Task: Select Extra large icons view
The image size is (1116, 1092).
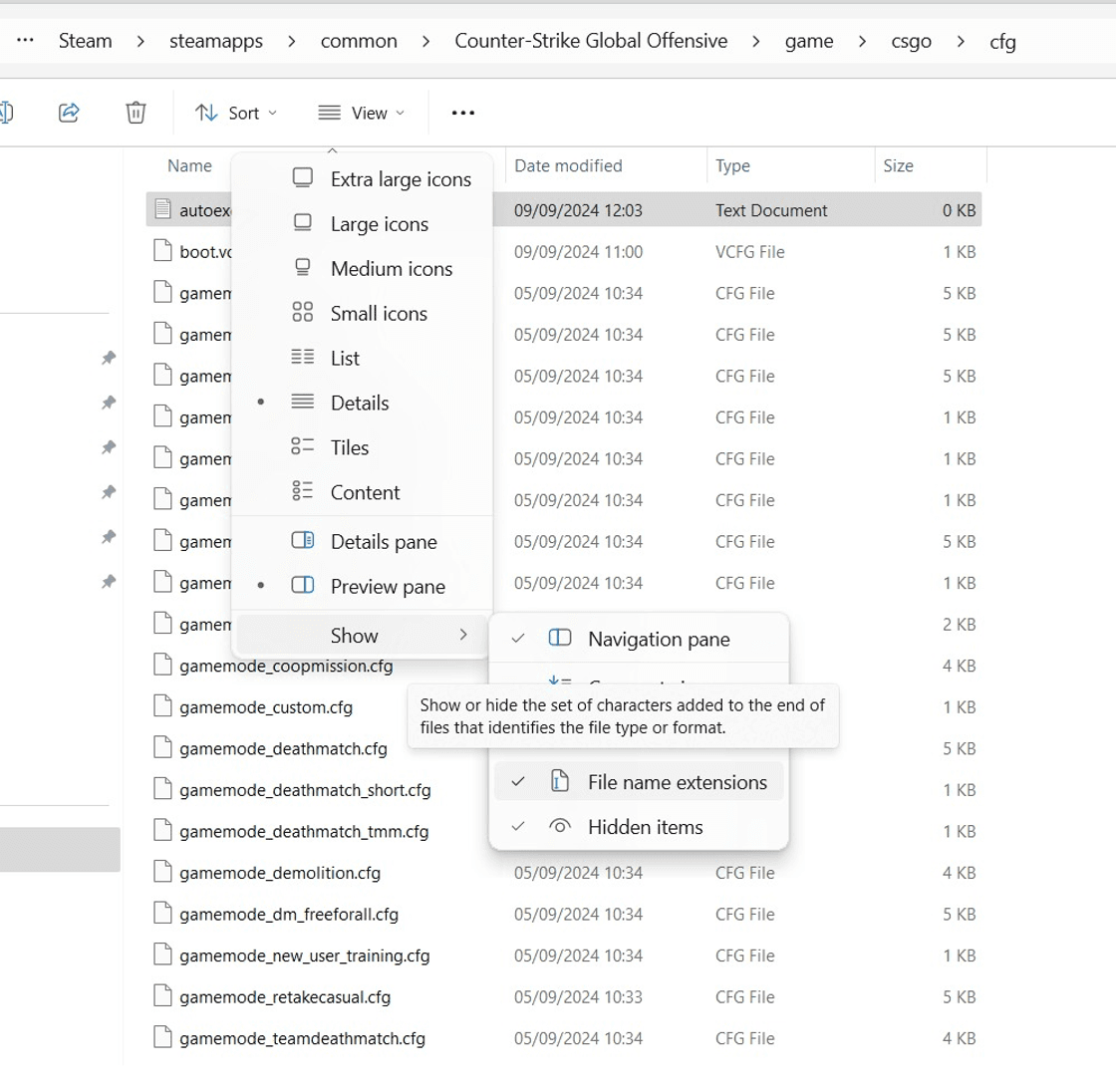Action: (x=400, y=179)
